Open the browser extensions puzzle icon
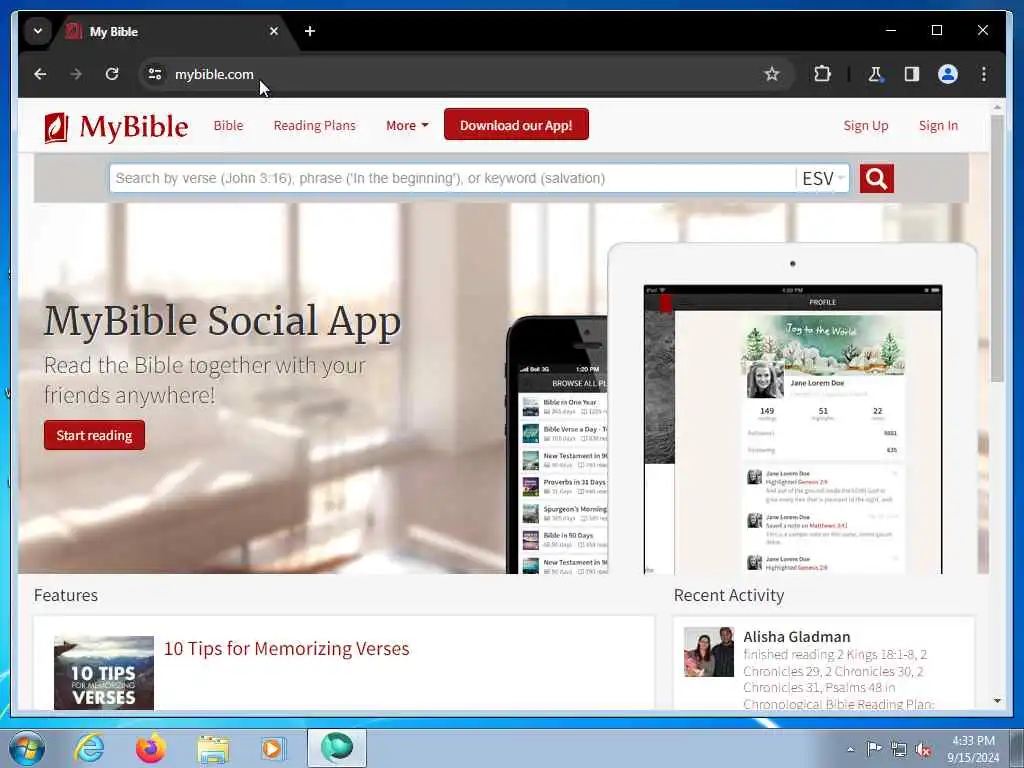The width and height of the screenshot is (1024, 768). [822, 74]
